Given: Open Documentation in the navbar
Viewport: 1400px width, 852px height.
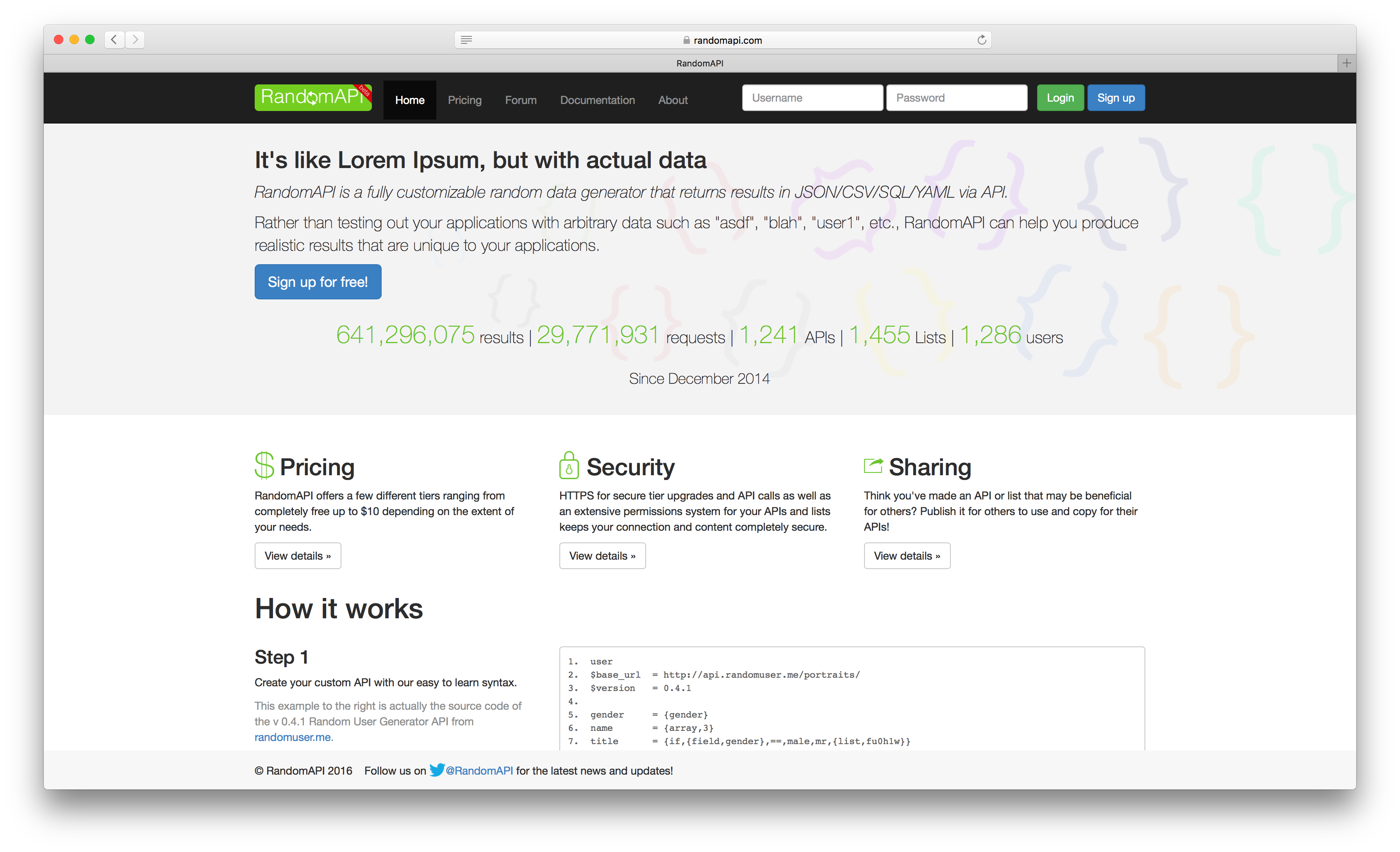Looking at the screenshot, I should (597, 100).
